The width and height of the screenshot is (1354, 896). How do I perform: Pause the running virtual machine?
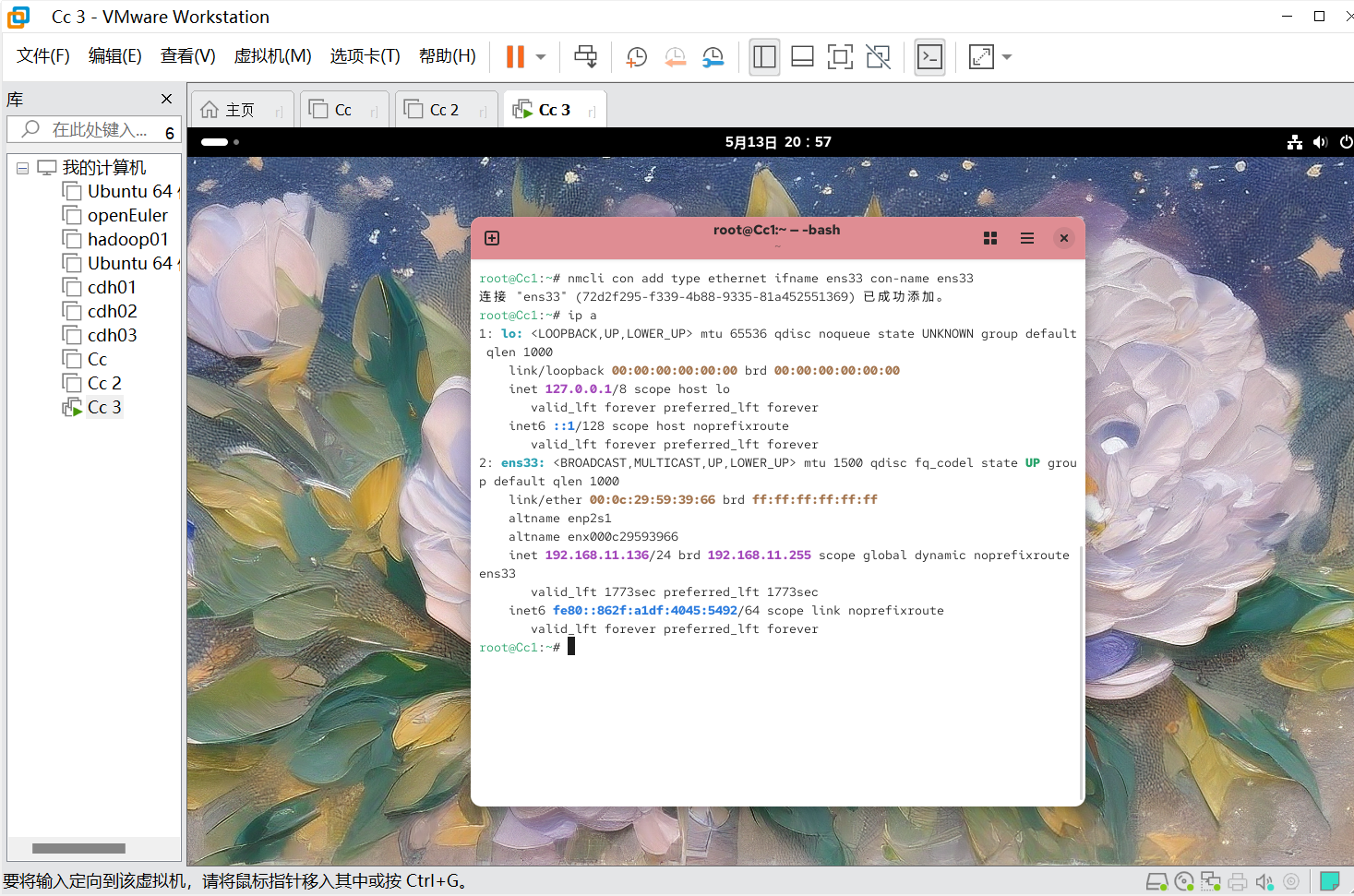click(515, 57)
